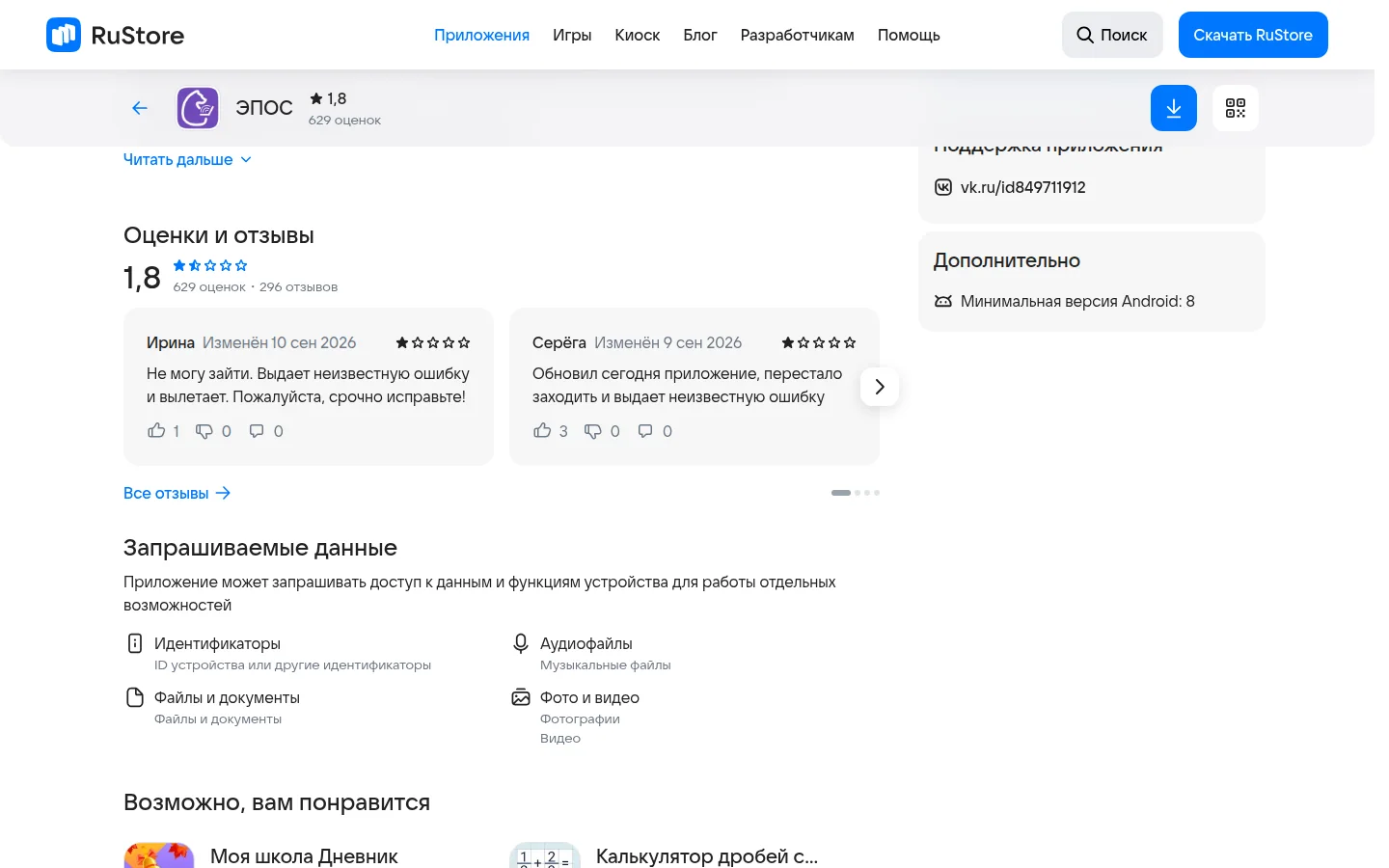Click reviewer name Серёга

click(x=559, y=342)
